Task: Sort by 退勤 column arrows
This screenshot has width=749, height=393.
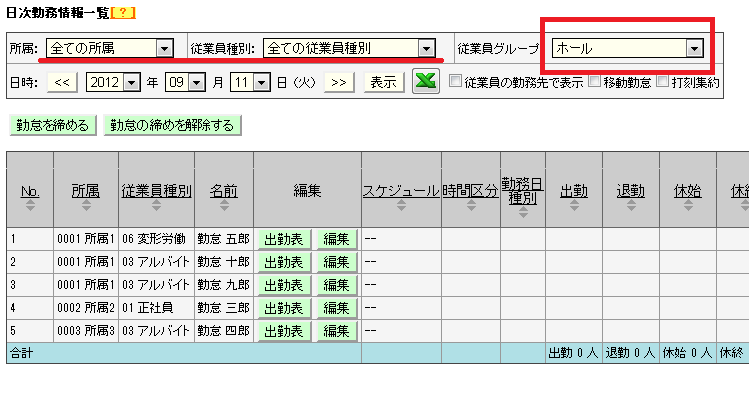Action: coord(631,205)
